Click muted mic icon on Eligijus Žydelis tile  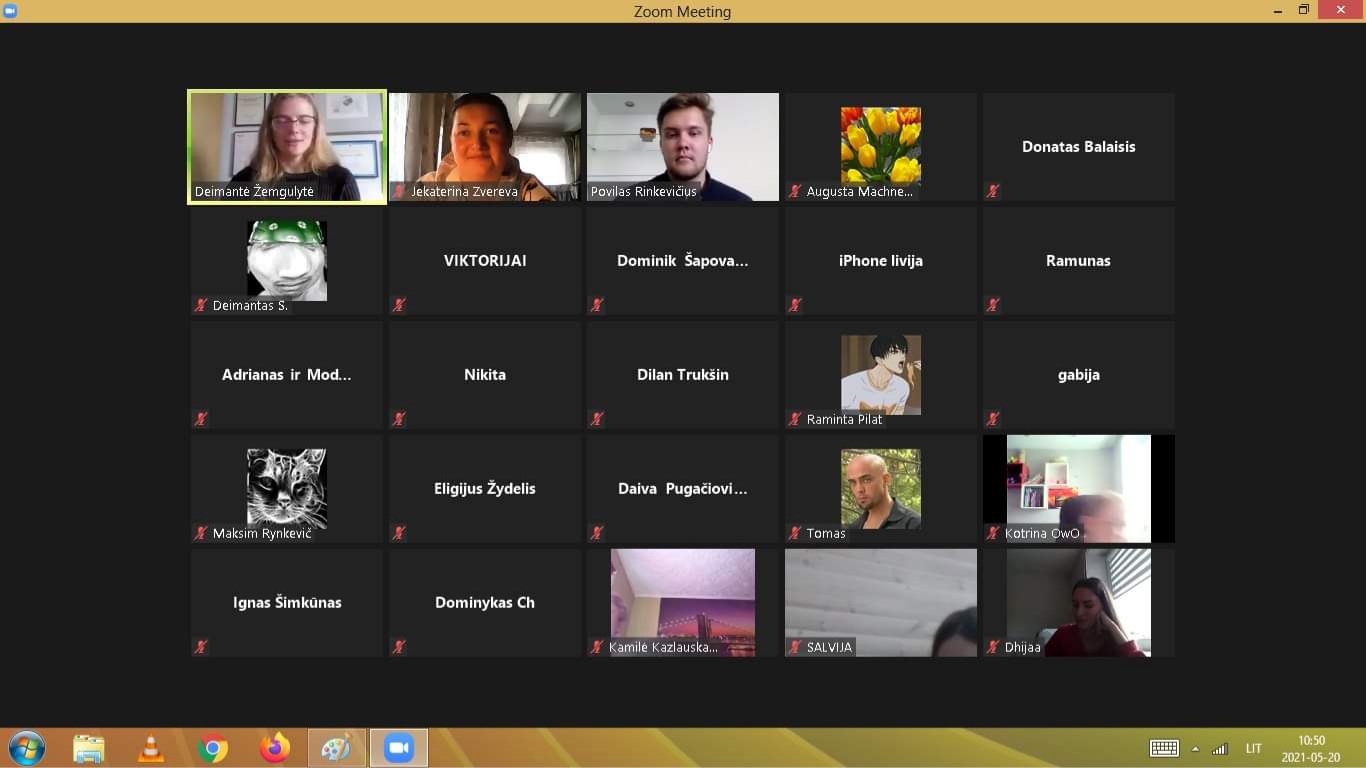click(399, 533)
